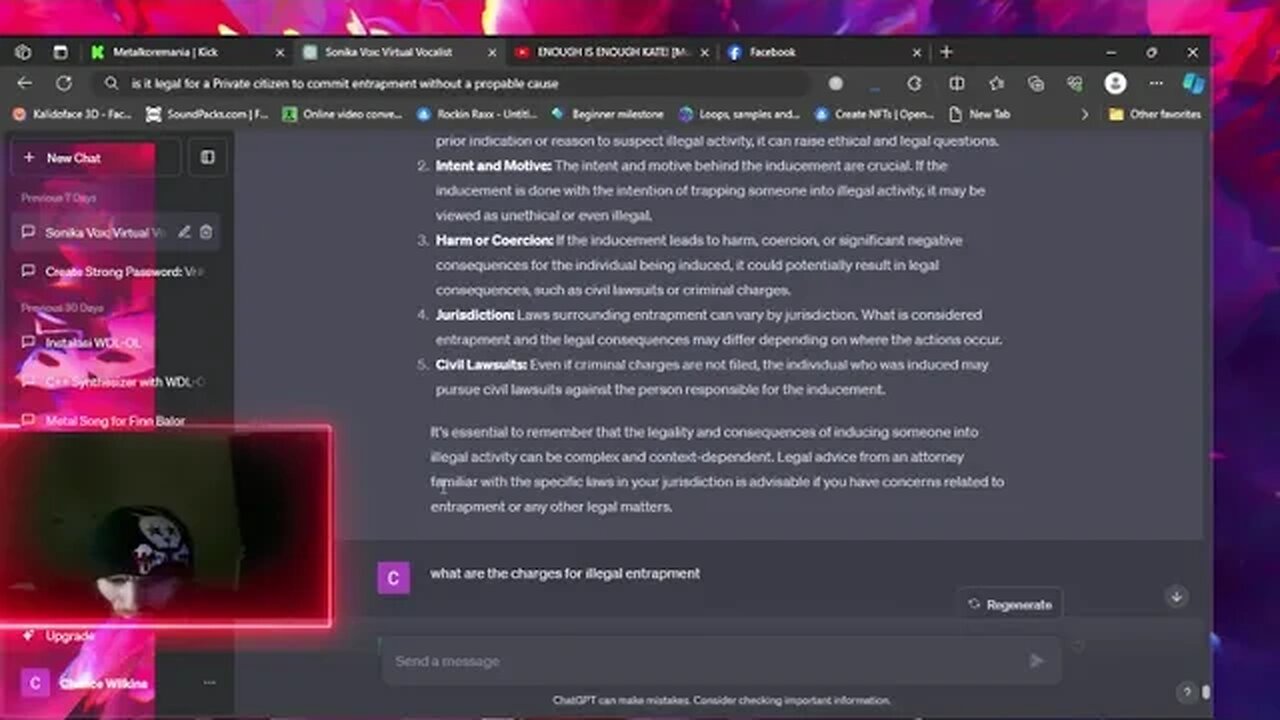Click the address bar search text
Image resolution: width=1280 pixels, height=720 pixels.
click(345, 84)
